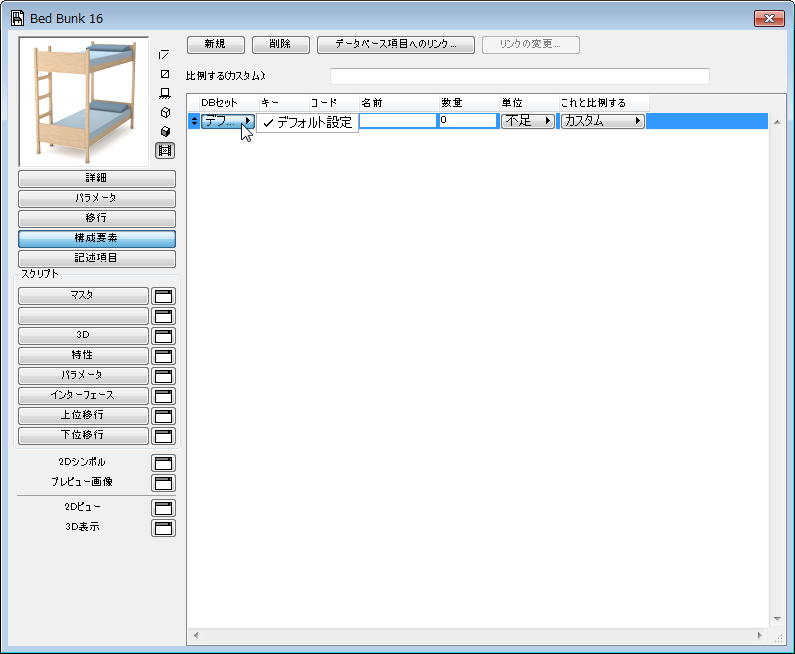Viewport: 795px width, 654px height.
Task: Select the 2D symbol preview icon
Action: [164, 55]
